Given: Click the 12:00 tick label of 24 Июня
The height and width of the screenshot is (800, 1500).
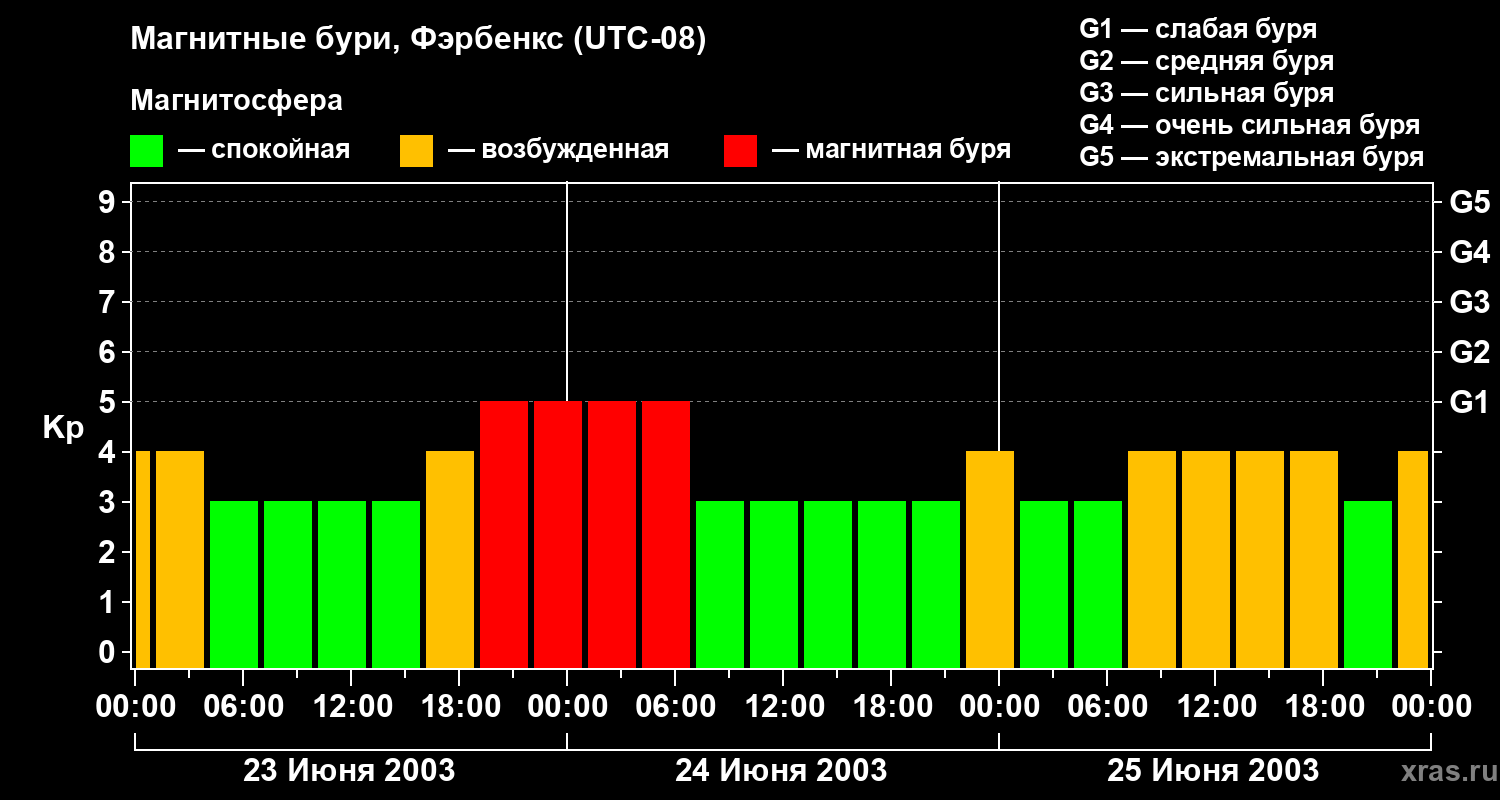Looking at the screenshot, I should click(783, 707).
